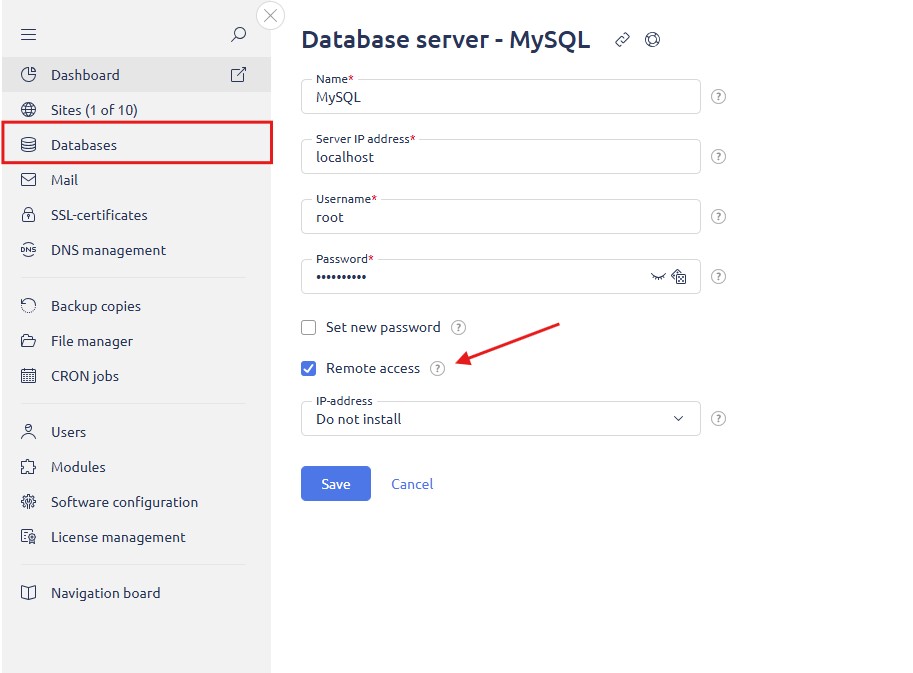Reveal password using the eye icon
Viewport: 913px width, 673px height.
pyautogui.click(x=658, y=277)
